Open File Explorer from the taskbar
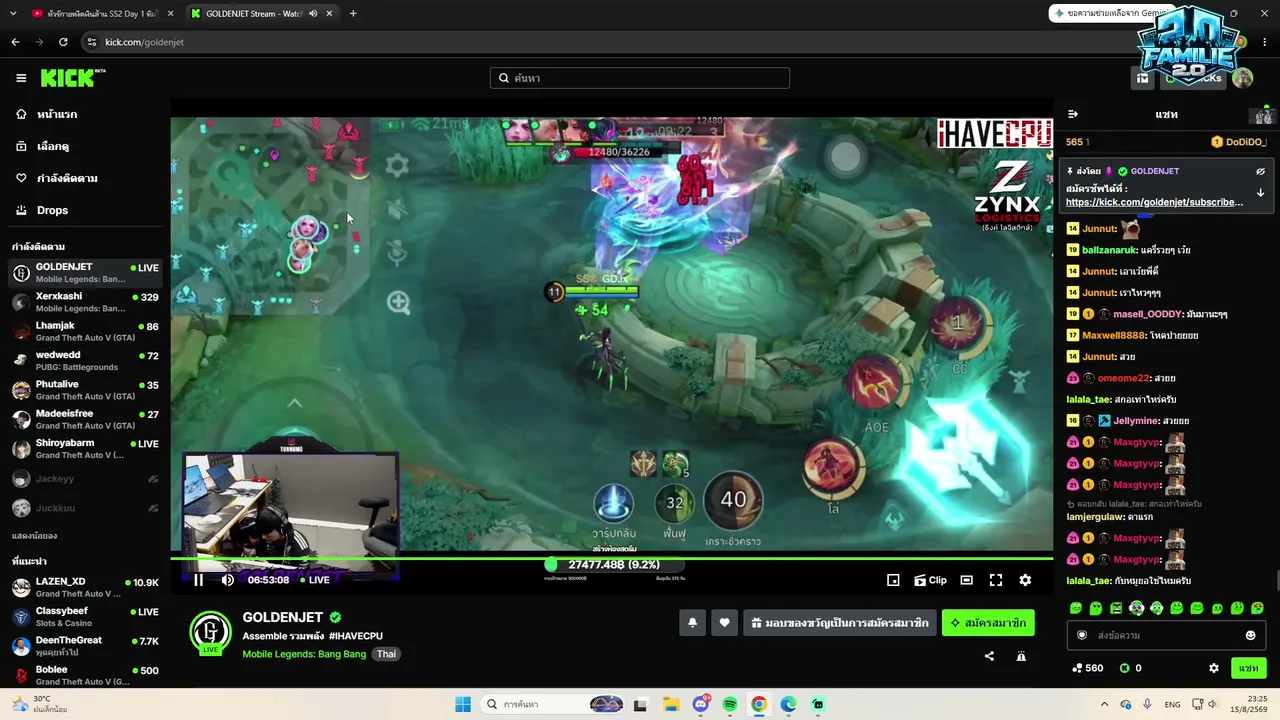Image resolution: width=1280 pixels, height=720 pixels. tap(670, 704)
